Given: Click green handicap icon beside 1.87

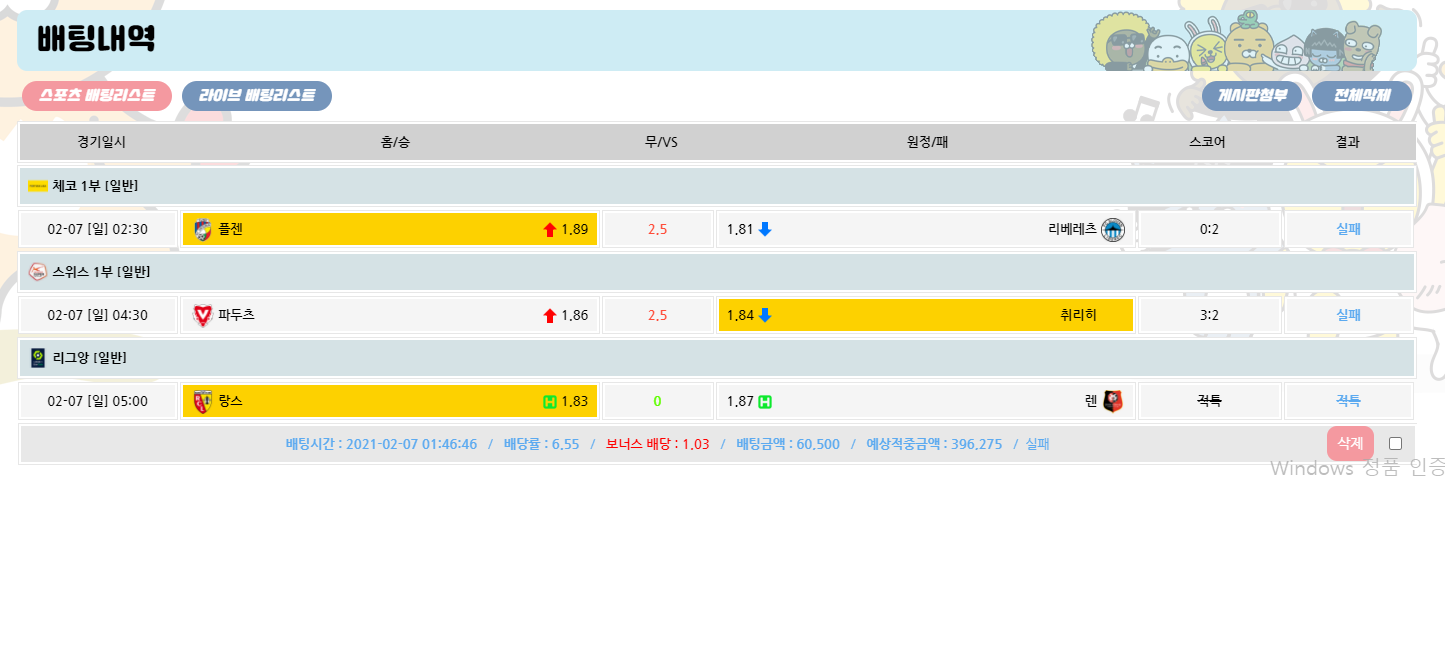Looking at the screenshot, I should pos(765,402).
